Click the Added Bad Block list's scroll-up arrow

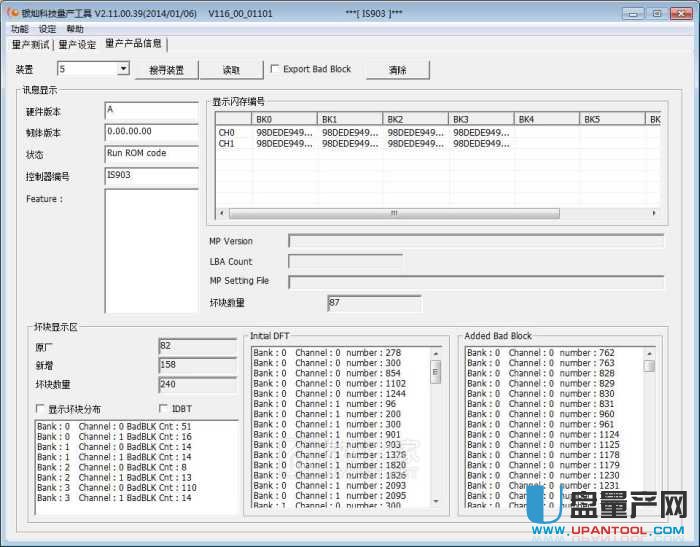649,353
